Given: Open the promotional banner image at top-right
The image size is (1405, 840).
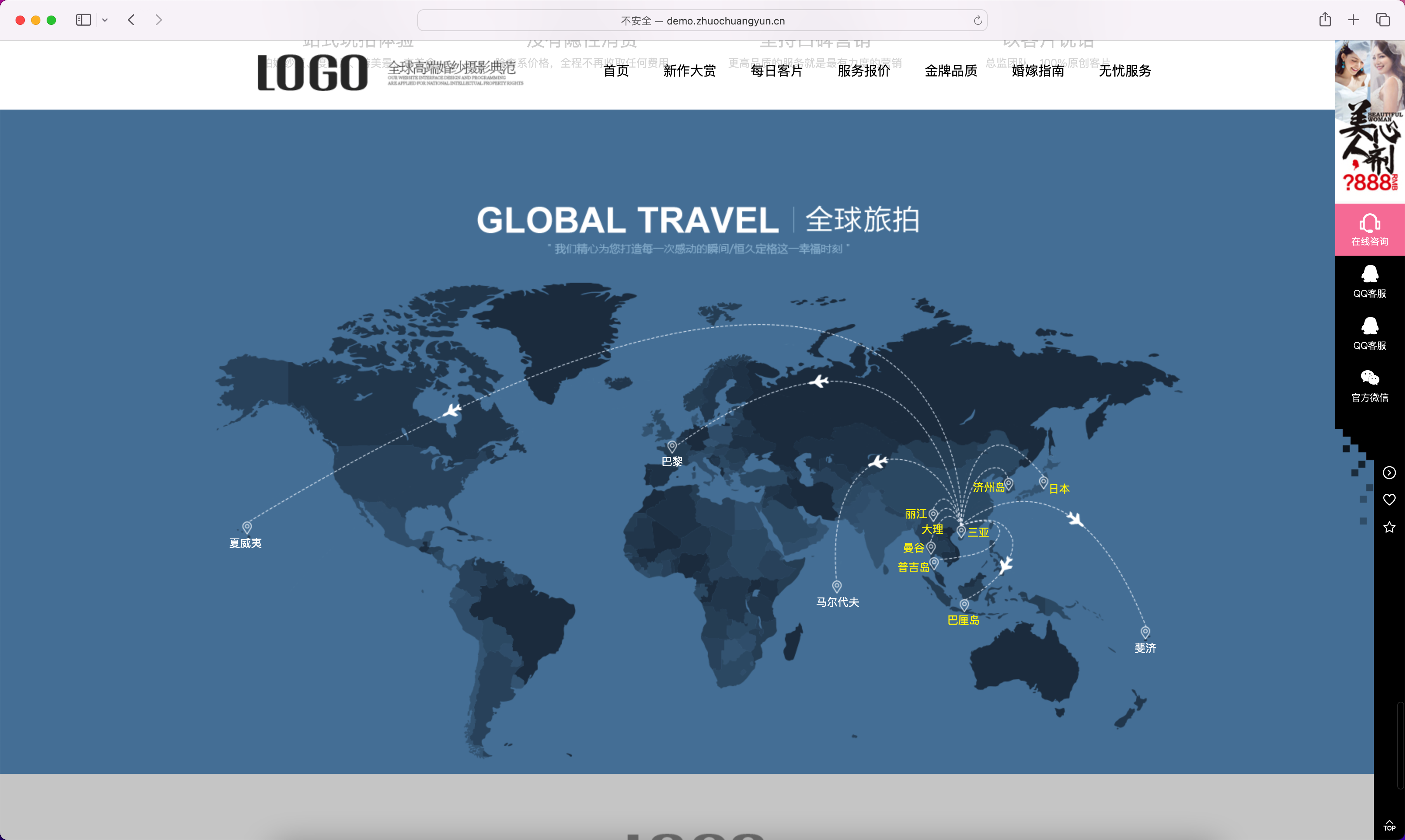Looking at the screenshot, I should (x=1369, y=121).
